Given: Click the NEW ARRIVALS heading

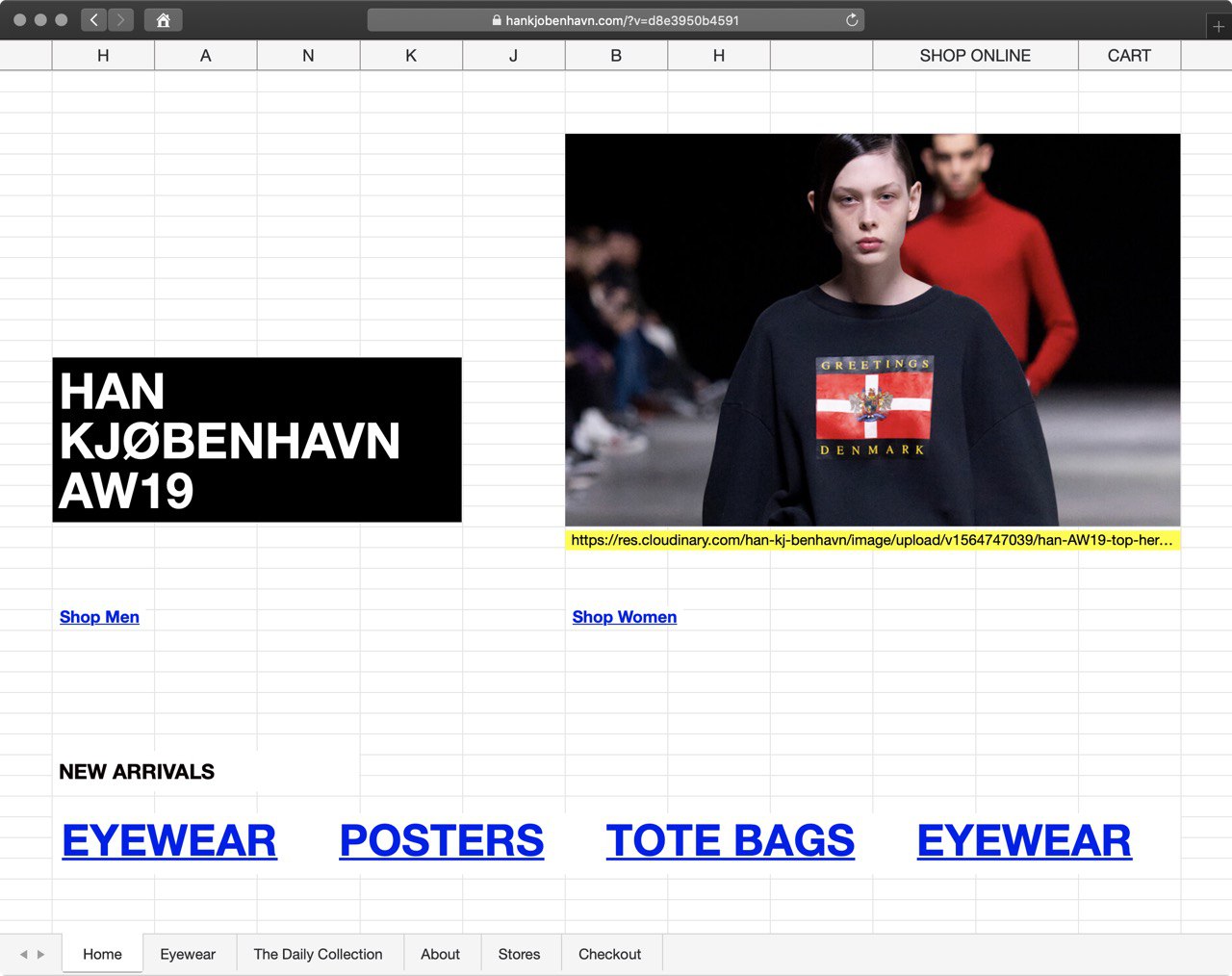Looking at the screenshot, I should coord(137,772).
